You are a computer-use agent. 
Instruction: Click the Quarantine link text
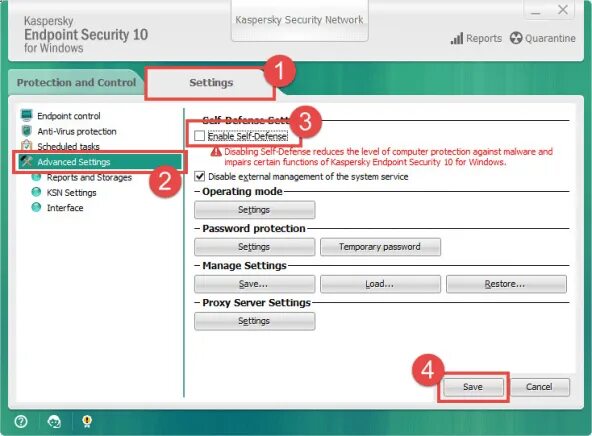[x=550, y=38]
